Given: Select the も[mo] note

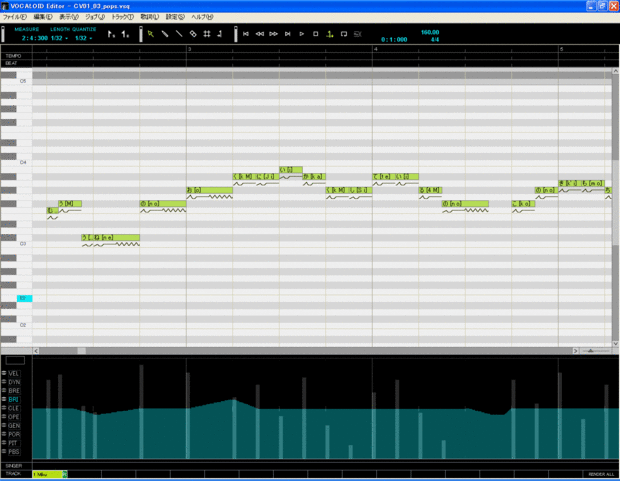Looking at the screenshot, I should coord(593,183).
